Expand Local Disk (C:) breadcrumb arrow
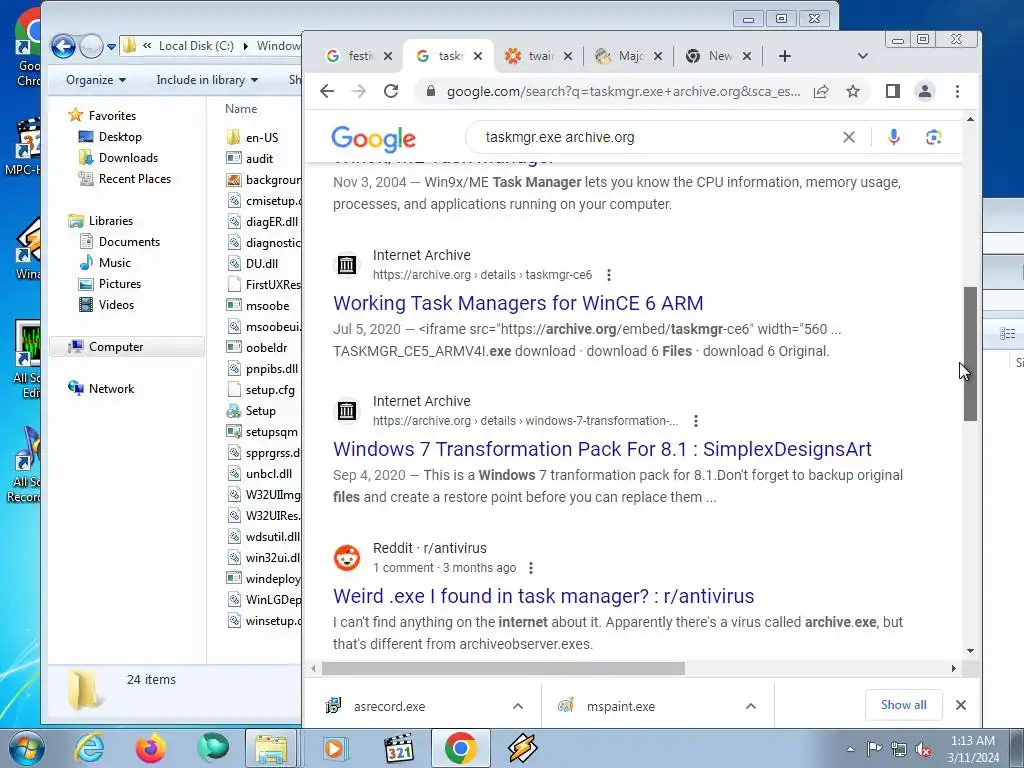The width and height of the screenshot is (1024, 768). tap(246, 46)
